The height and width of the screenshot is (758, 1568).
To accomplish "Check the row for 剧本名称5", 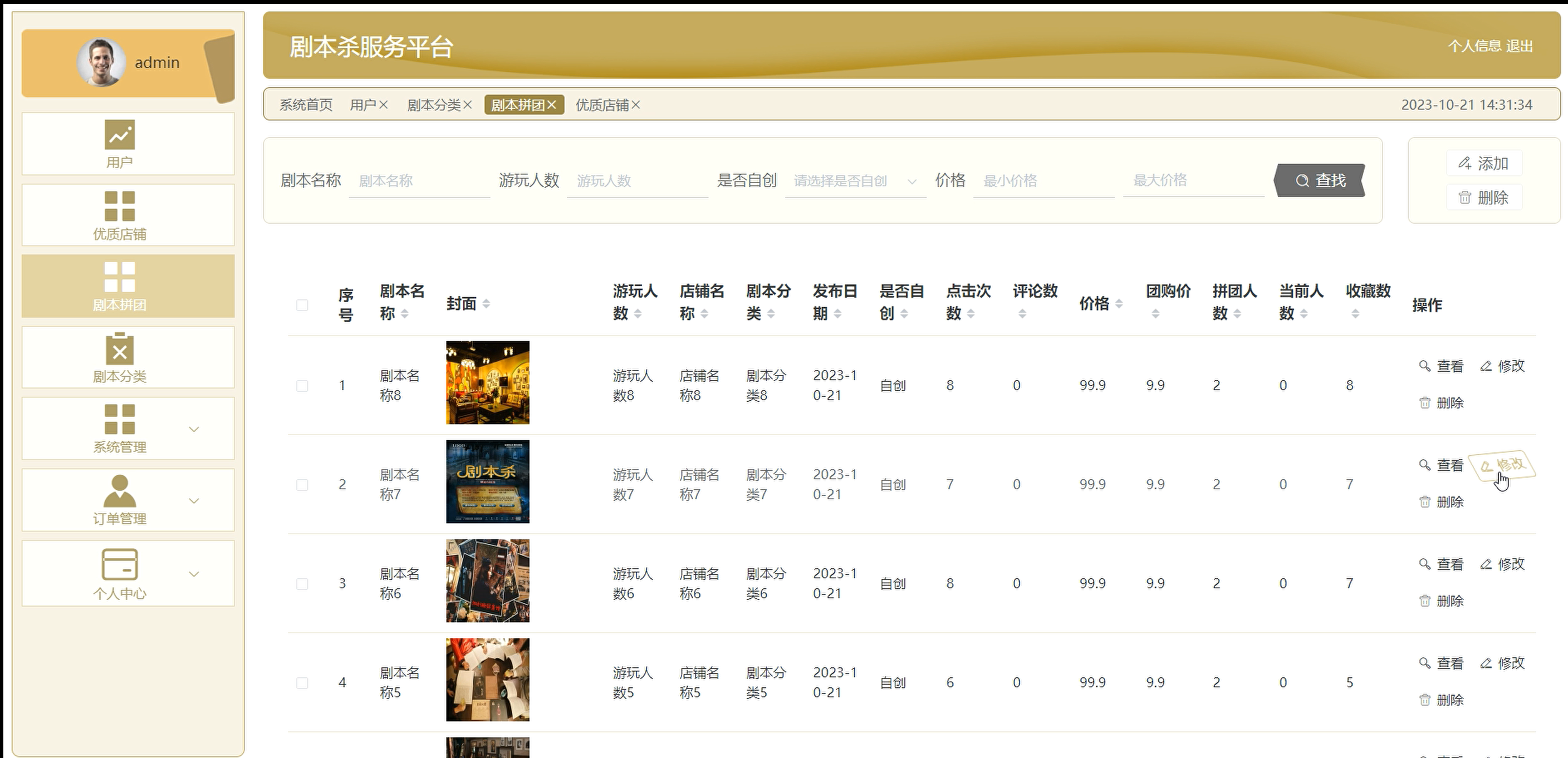I will point(302,683).
